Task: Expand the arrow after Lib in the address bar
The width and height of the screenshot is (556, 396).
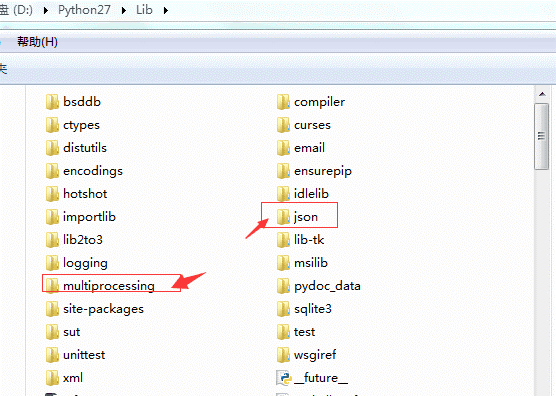Action: pos(166,10)
